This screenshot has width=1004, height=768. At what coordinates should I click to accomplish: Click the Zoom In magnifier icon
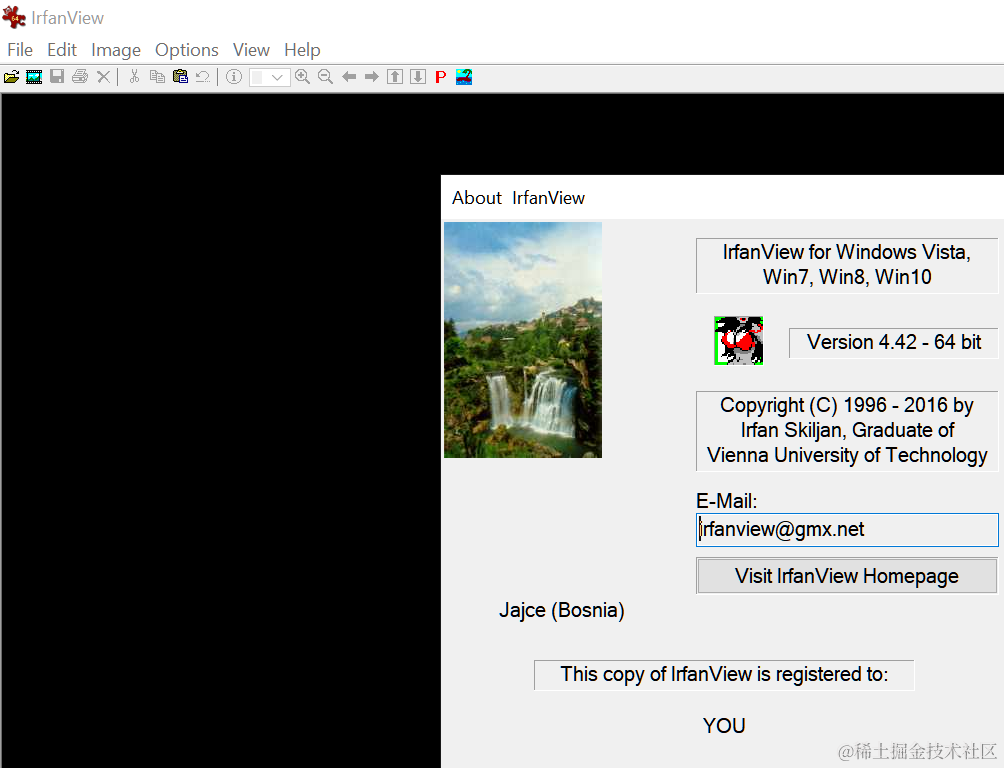pos(302,77)
